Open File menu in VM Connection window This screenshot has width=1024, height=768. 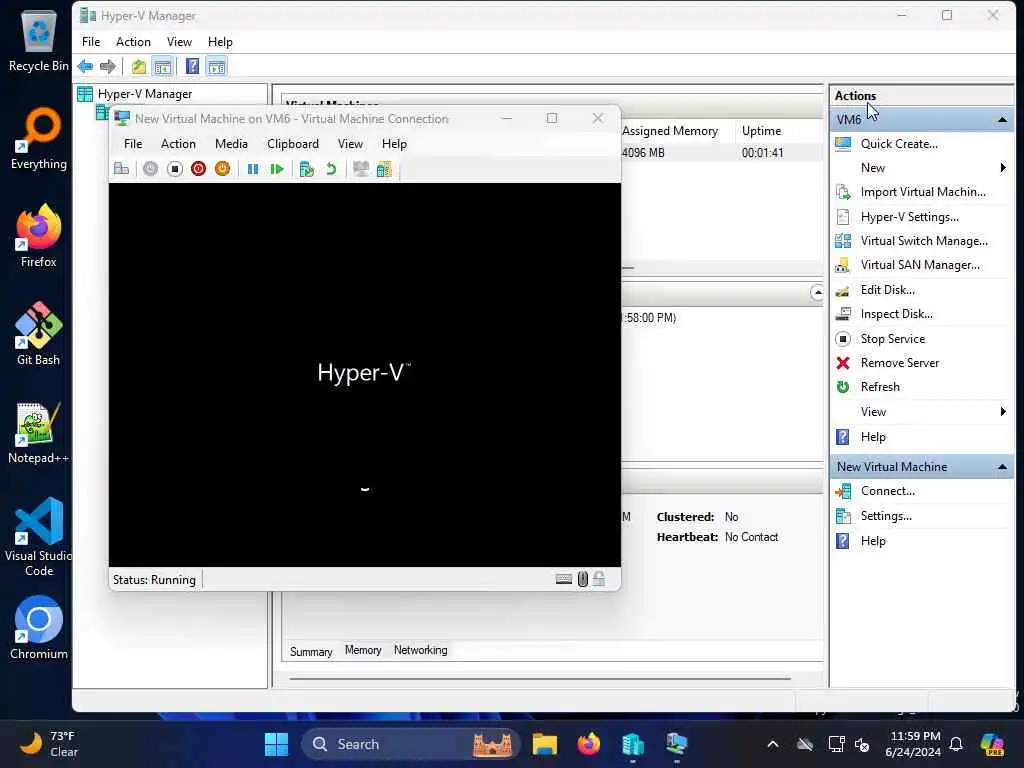coord(133,144)
